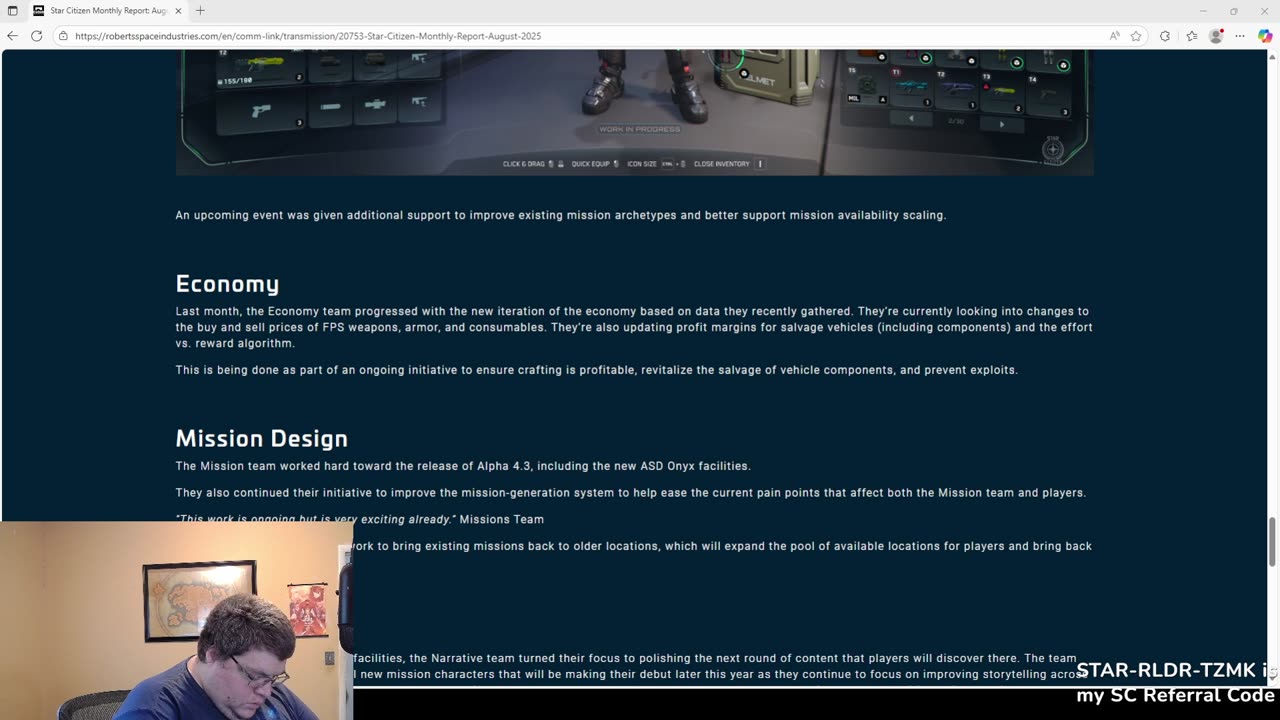The width and height of the screenshot is (1280, 720).
Task: Open the Extensions icon in toolbar
Action: [1165, 36]
